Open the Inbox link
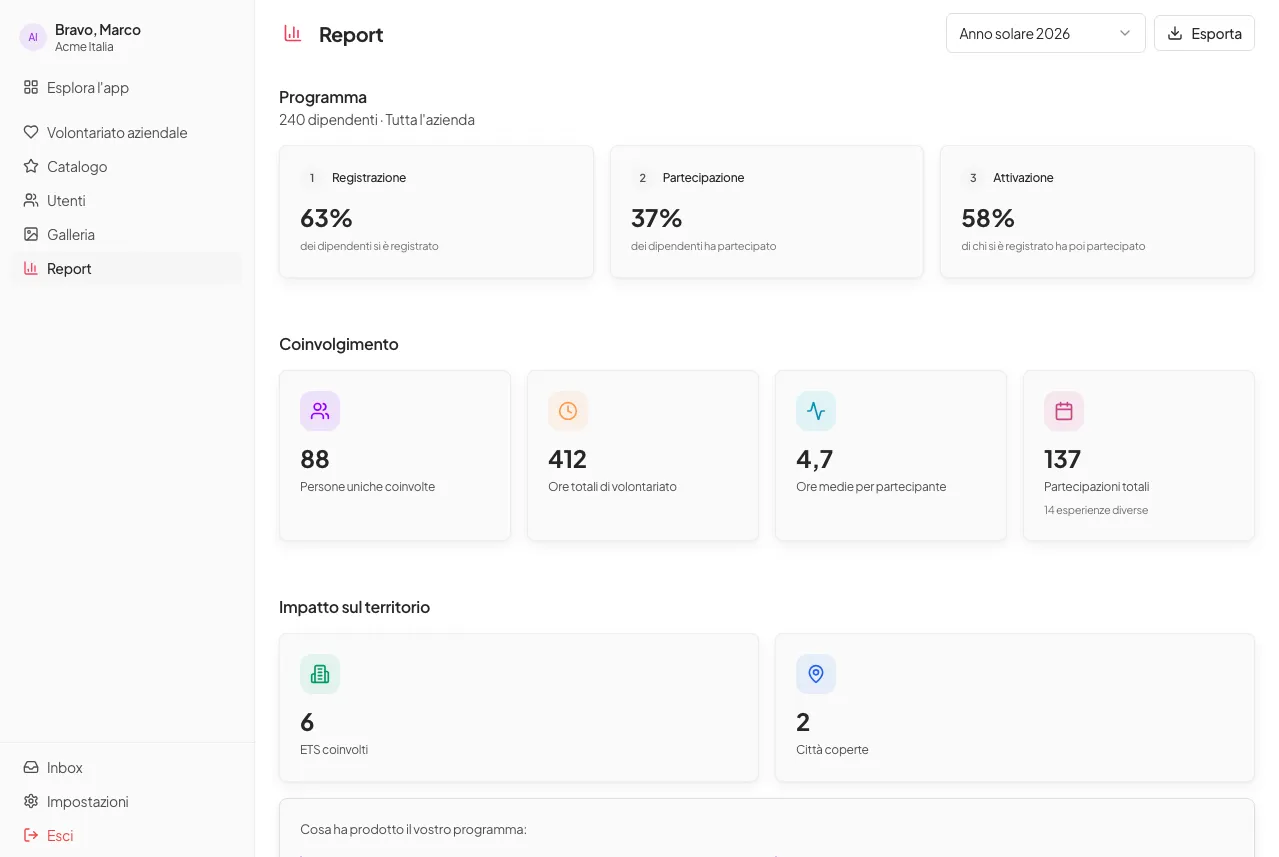Viewport: 1279px width, 857px height. pyautogui.click(x=126, y=767)
